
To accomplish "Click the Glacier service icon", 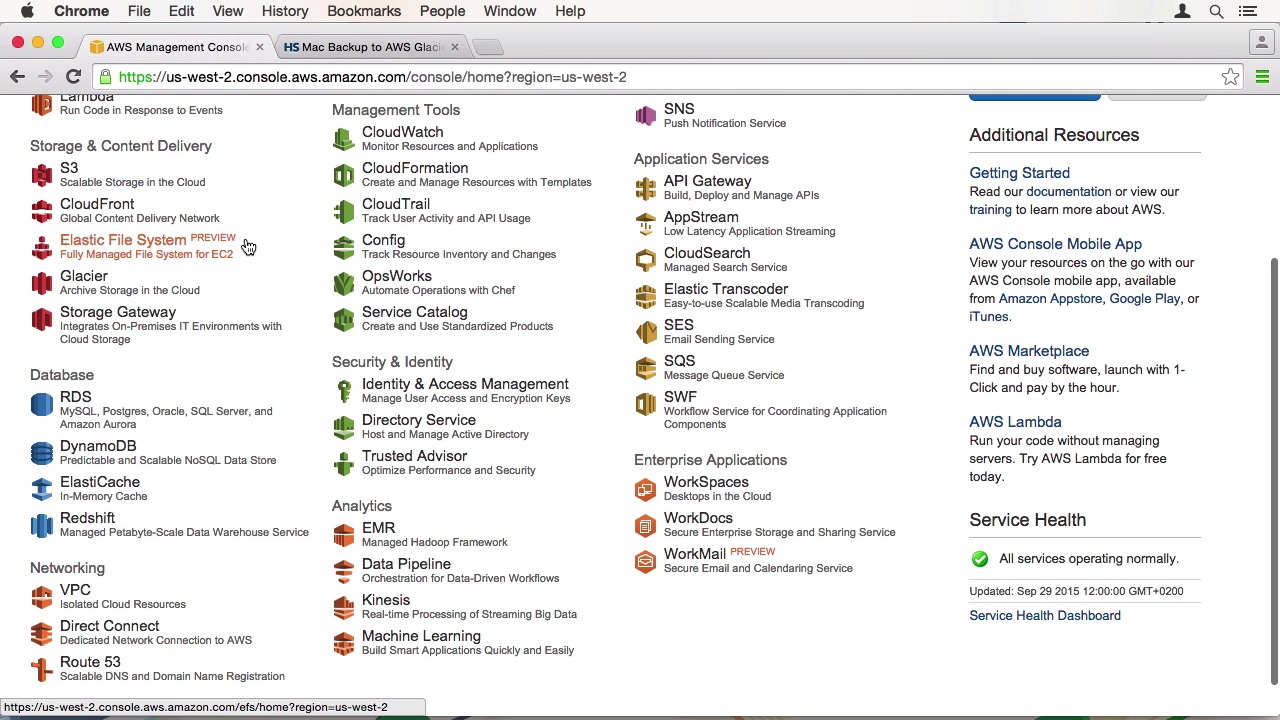I will [x=42, y=283].
